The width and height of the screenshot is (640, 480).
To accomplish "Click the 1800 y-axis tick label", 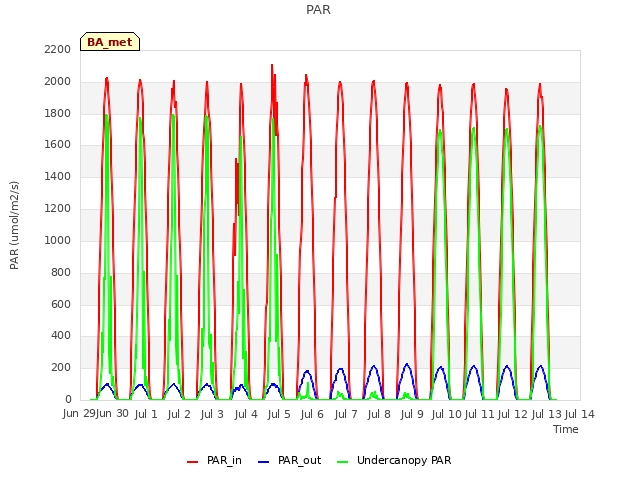I will [x=58, y=113].
